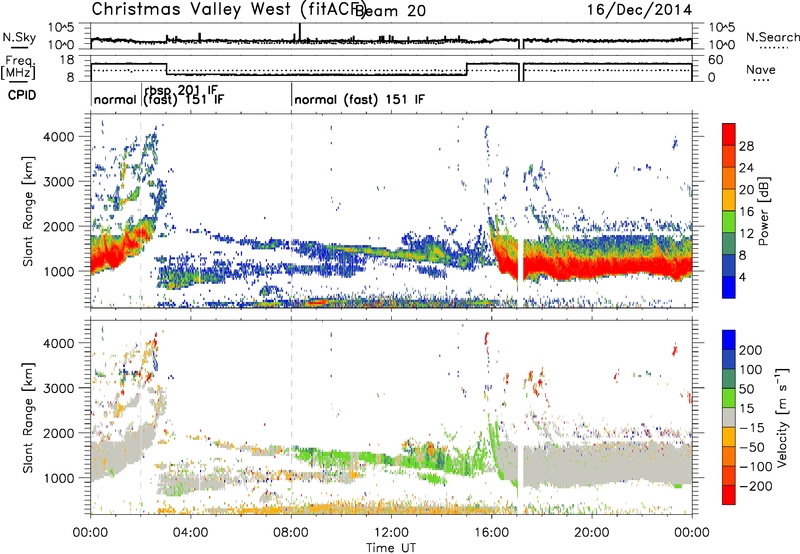Image resolution: width=800 pixels, height=554 pixels.
Task: Click the first 'normal' CPID annotation at 00:00
Action: 115,99
